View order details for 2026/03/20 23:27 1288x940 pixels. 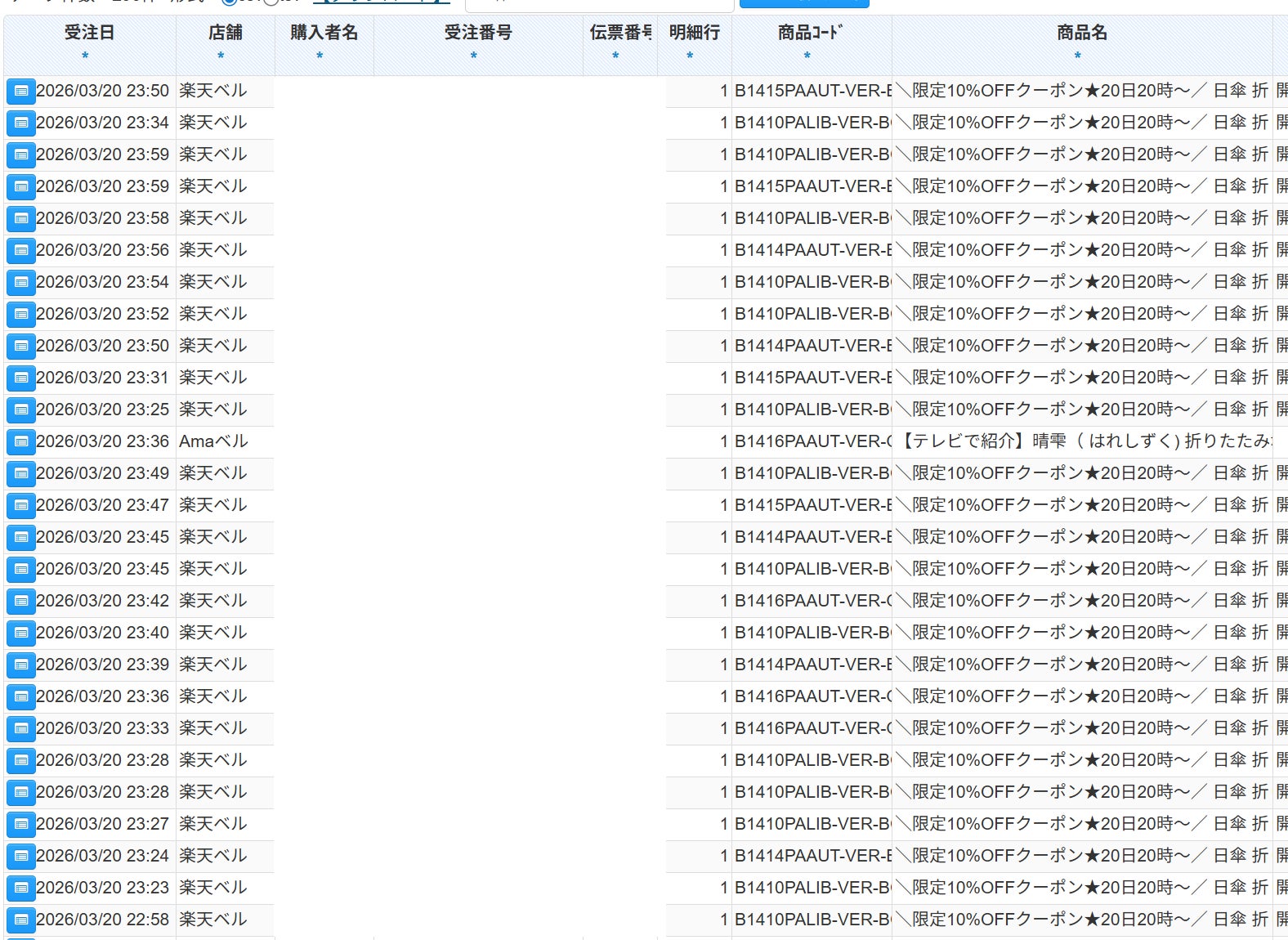(21, 824)
